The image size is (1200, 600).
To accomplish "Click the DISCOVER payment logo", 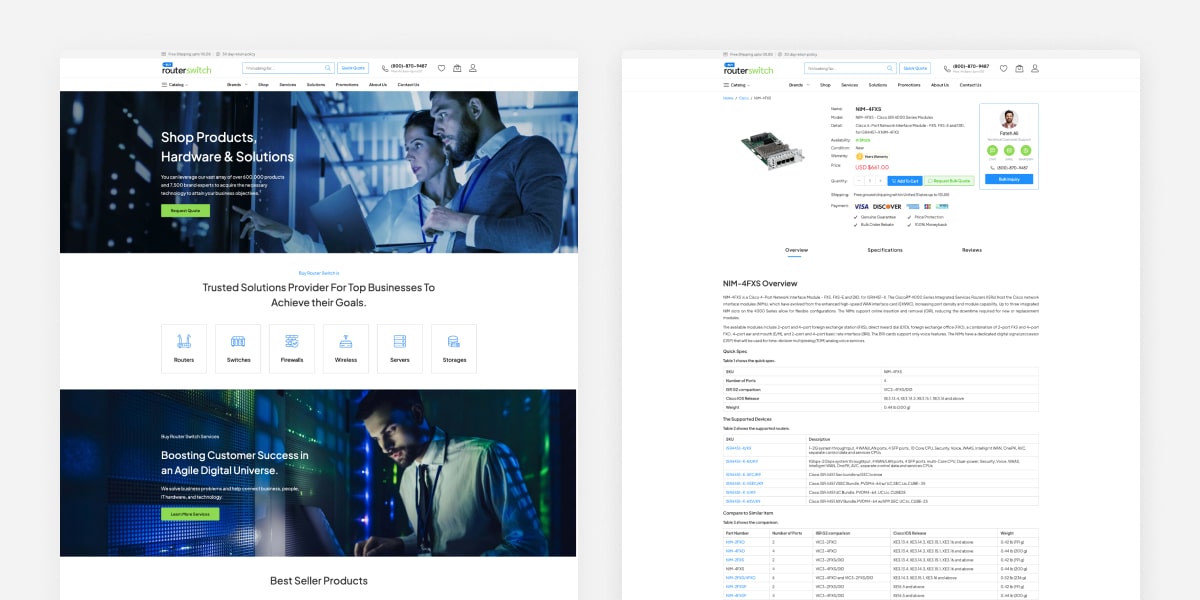I will click(x=887, y=206).
